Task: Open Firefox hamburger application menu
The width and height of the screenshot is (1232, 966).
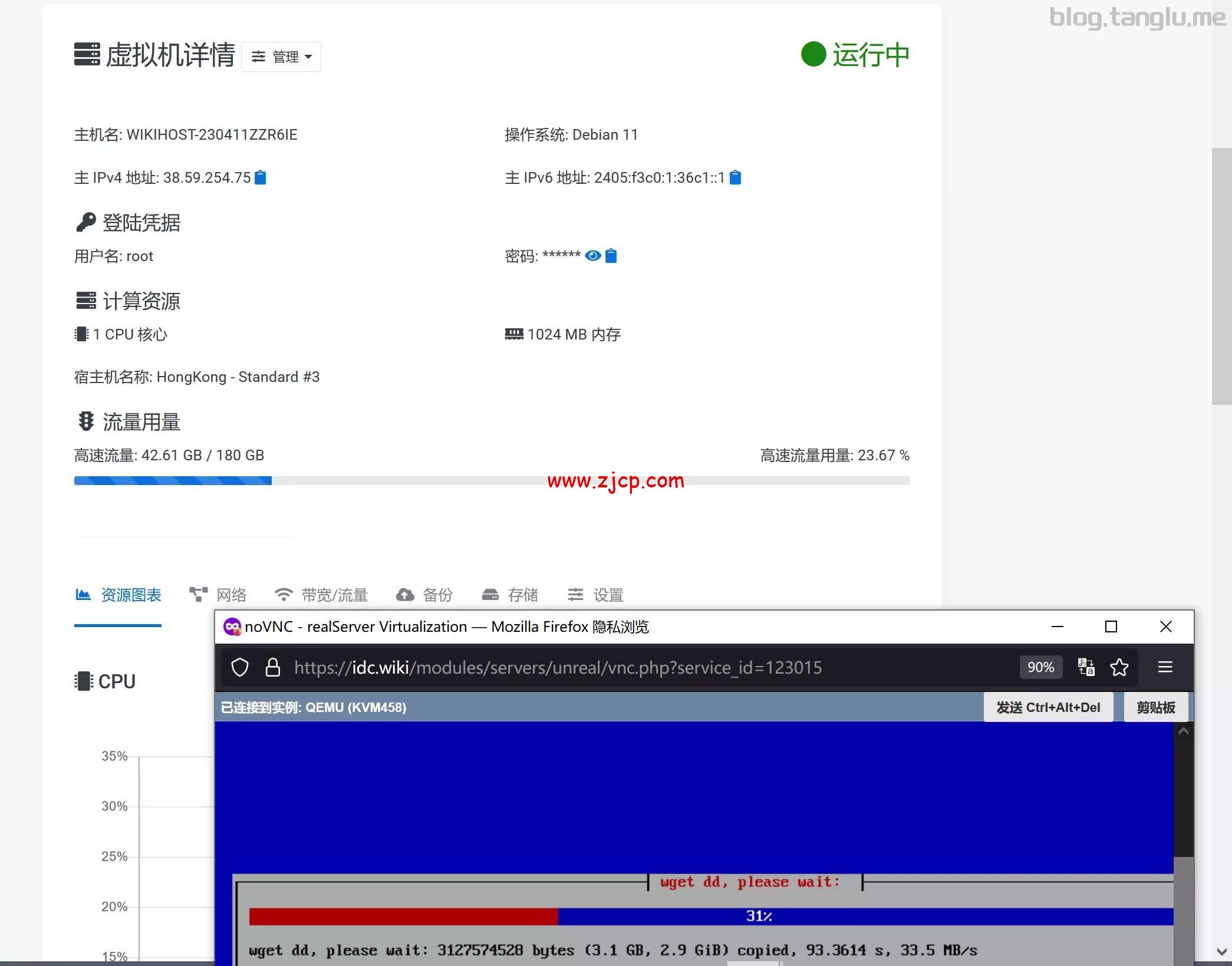Action: 1165,667
